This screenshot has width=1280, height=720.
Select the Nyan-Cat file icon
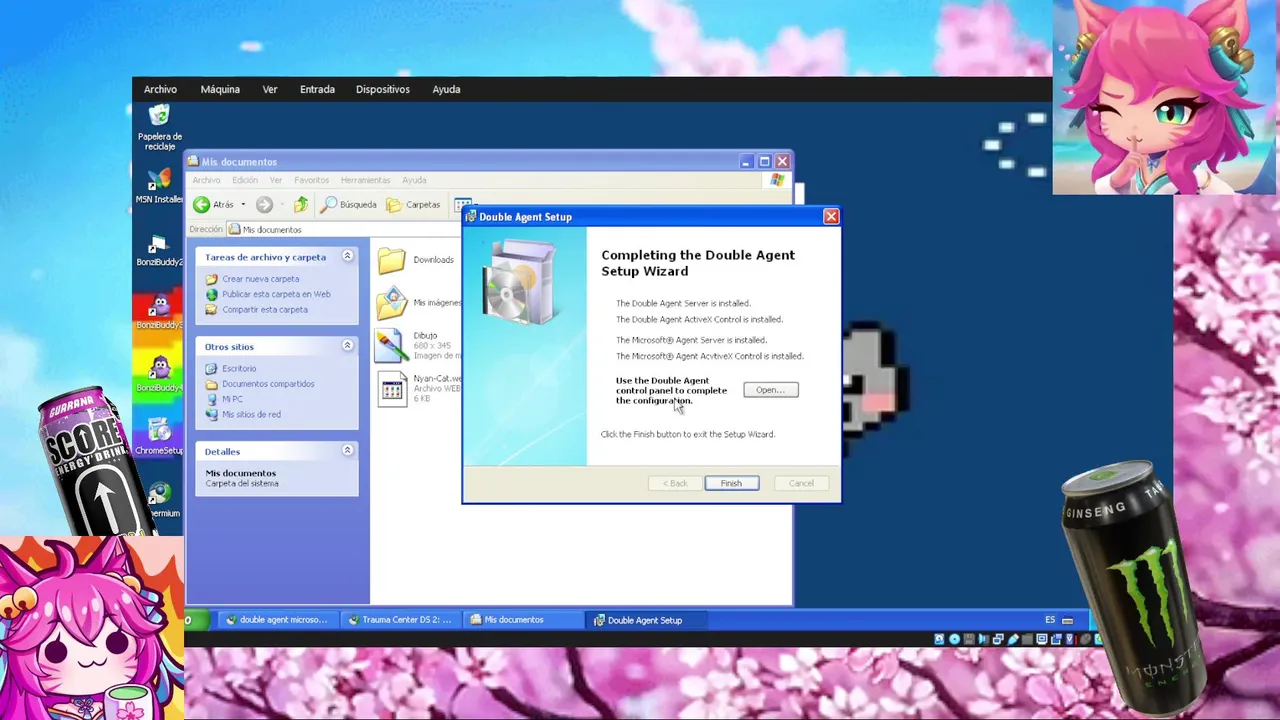(392, 389)
